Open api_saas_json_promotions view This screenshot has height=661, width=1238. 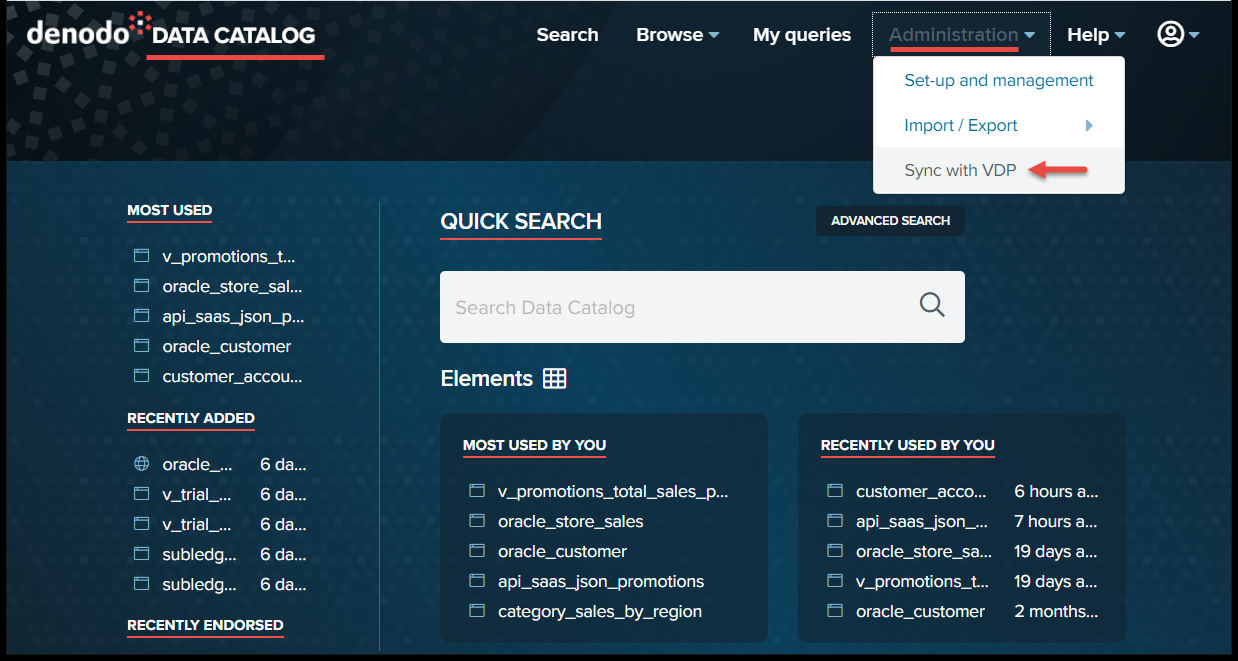(601, 581)
